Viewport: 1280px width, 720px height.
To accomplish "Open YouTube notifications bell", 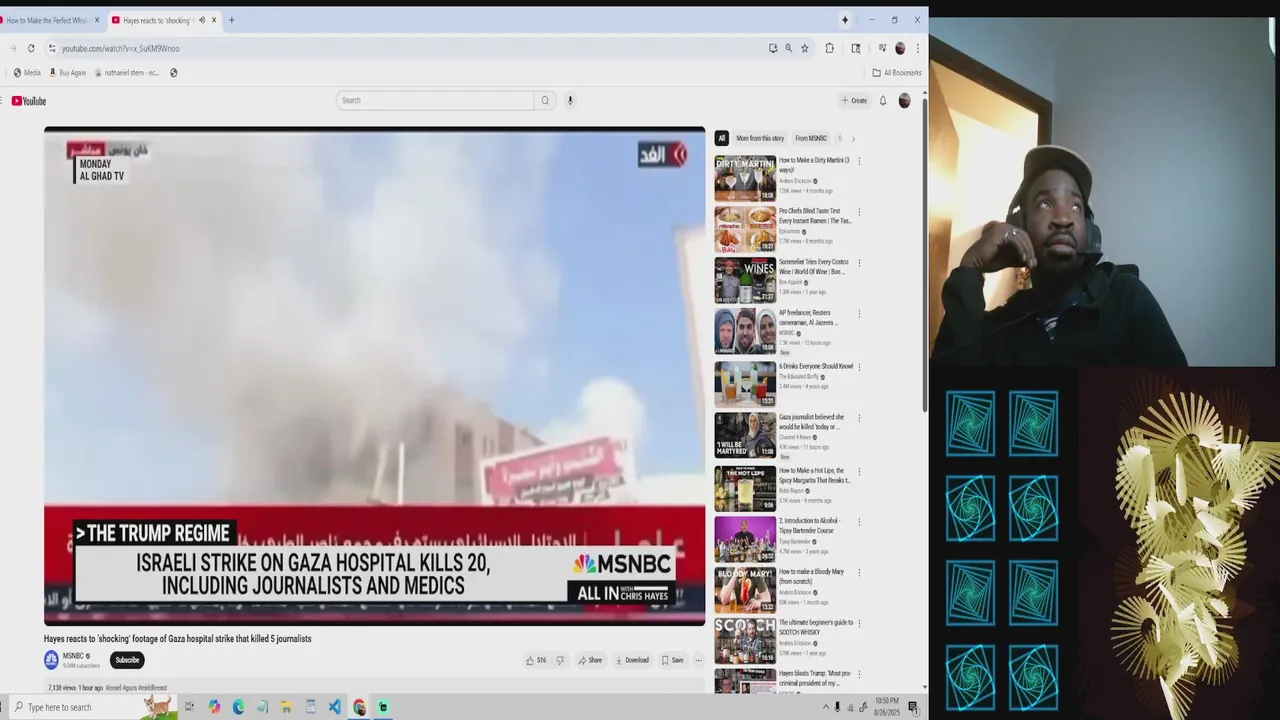I will (883, 100).
